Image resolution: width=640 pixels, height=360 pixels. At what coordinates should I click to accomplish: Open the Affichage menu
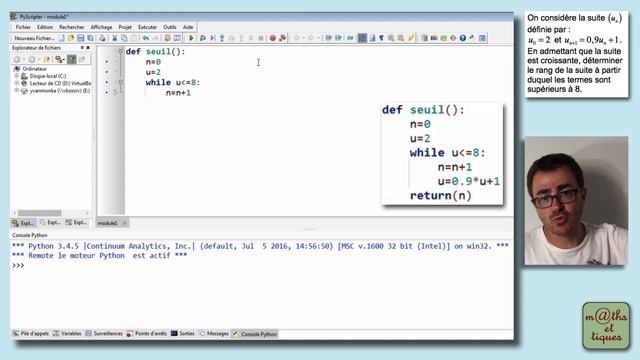point(101,27)
